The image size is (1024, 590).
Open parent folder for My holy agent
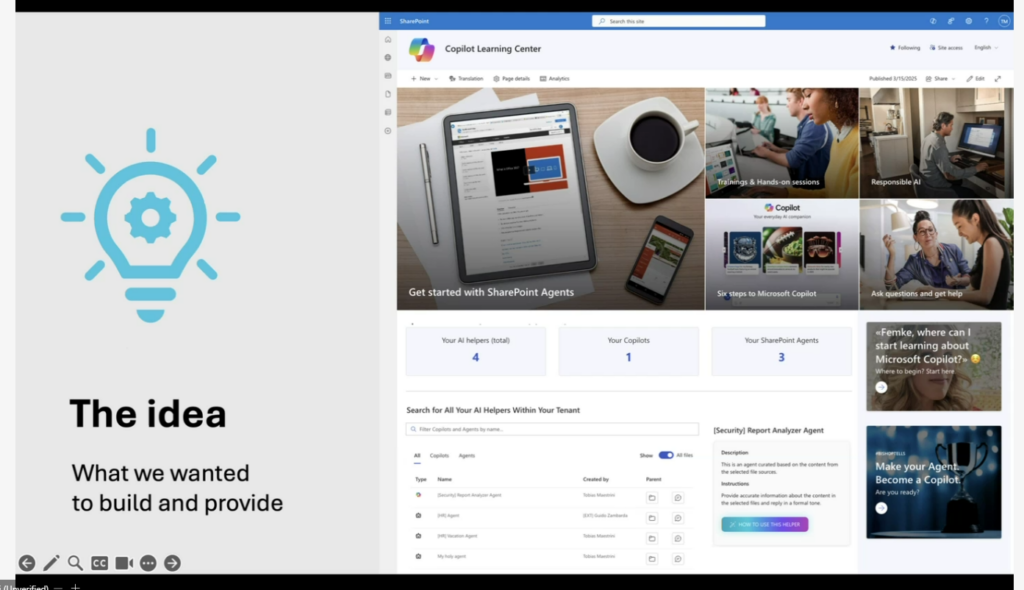(x=652, y=559)
